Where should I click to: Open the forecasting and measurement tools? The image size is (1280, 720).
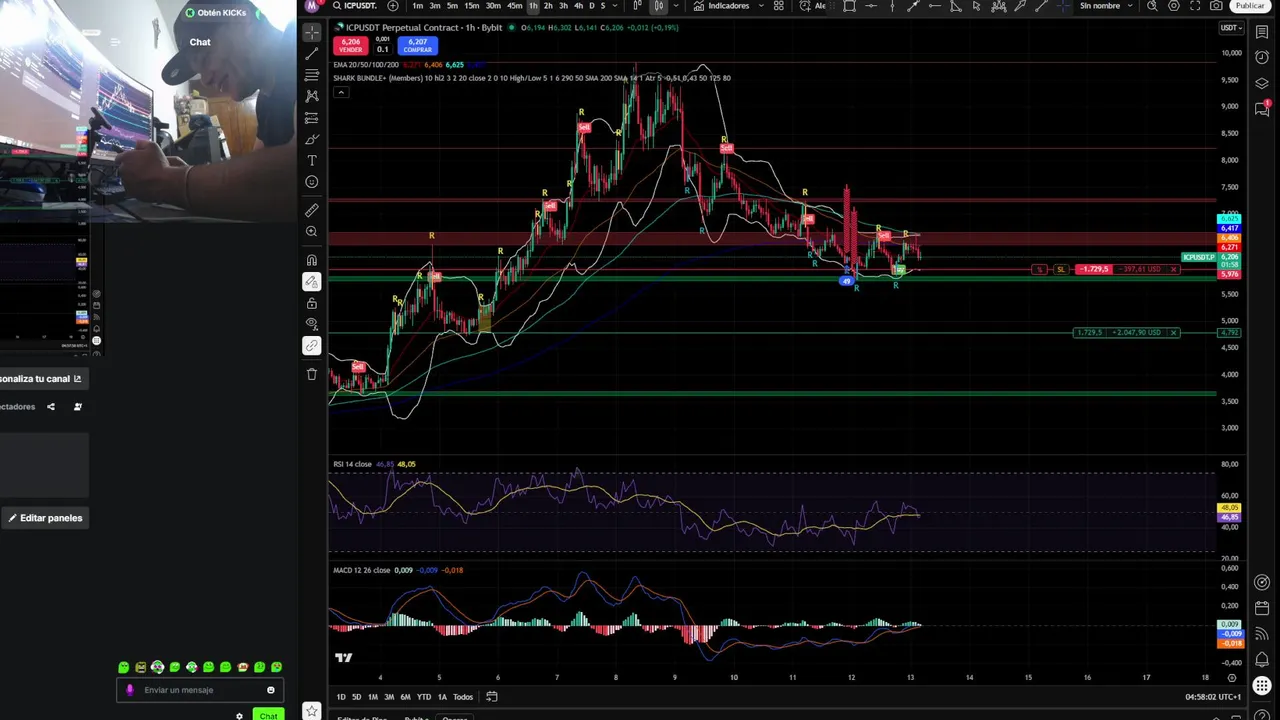click(312, 118)
